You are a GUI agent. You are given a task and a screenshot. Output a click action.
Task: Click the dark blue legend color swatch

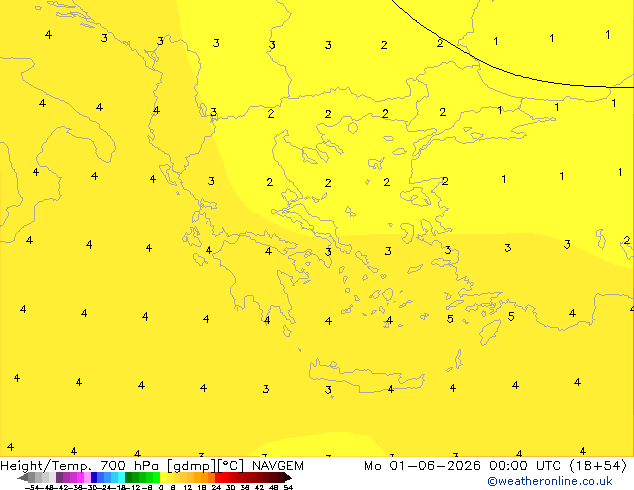click(x=94, y=477)
